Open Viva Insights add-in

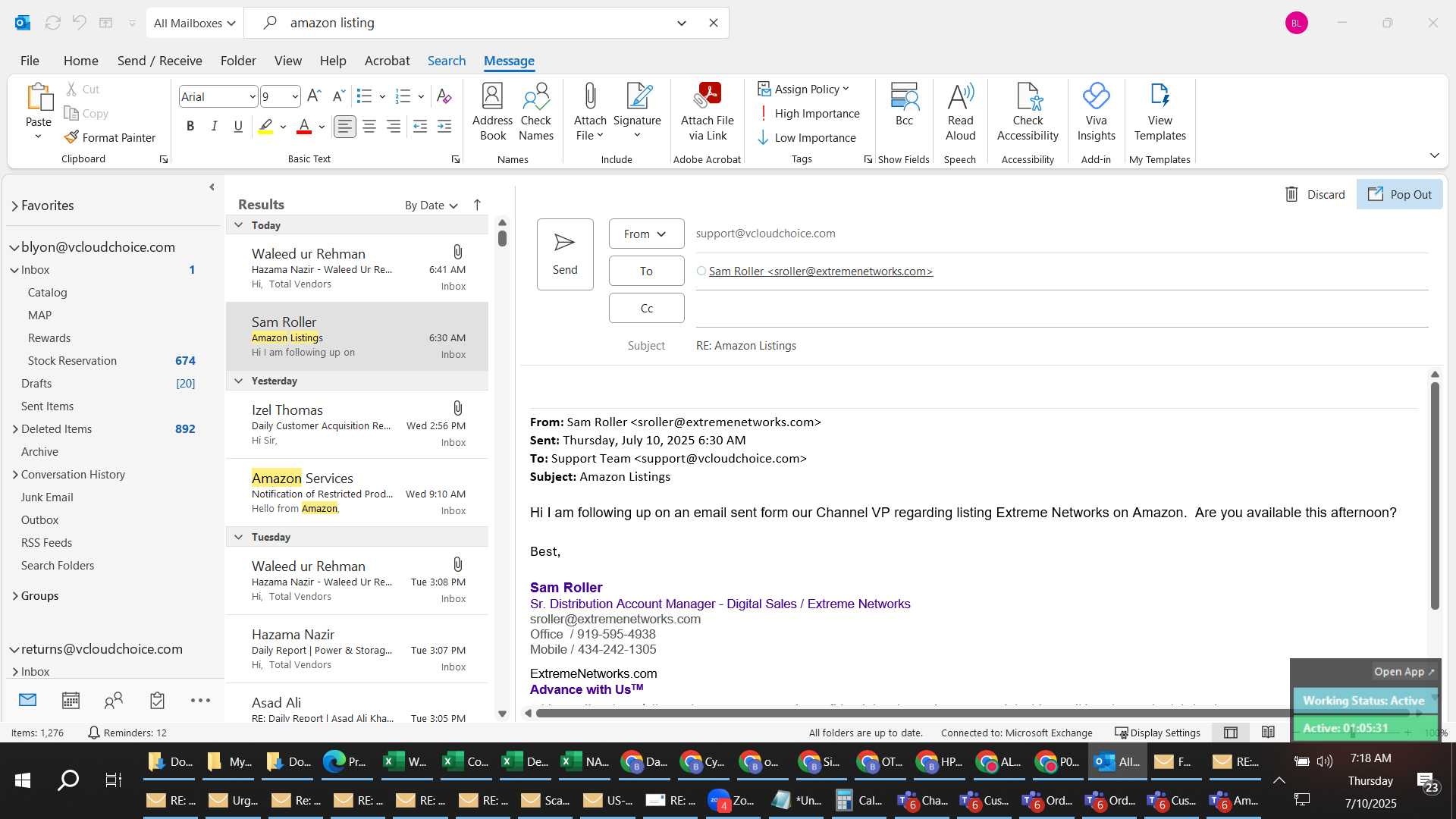[1096, 112]
